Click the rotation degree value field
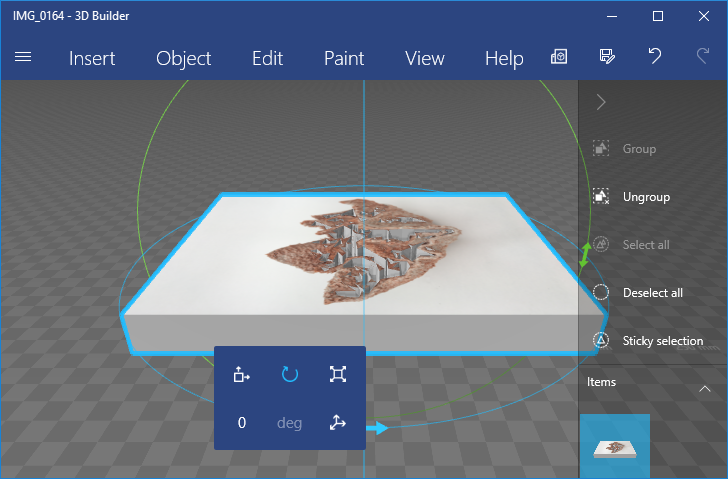 click(242, 423)
